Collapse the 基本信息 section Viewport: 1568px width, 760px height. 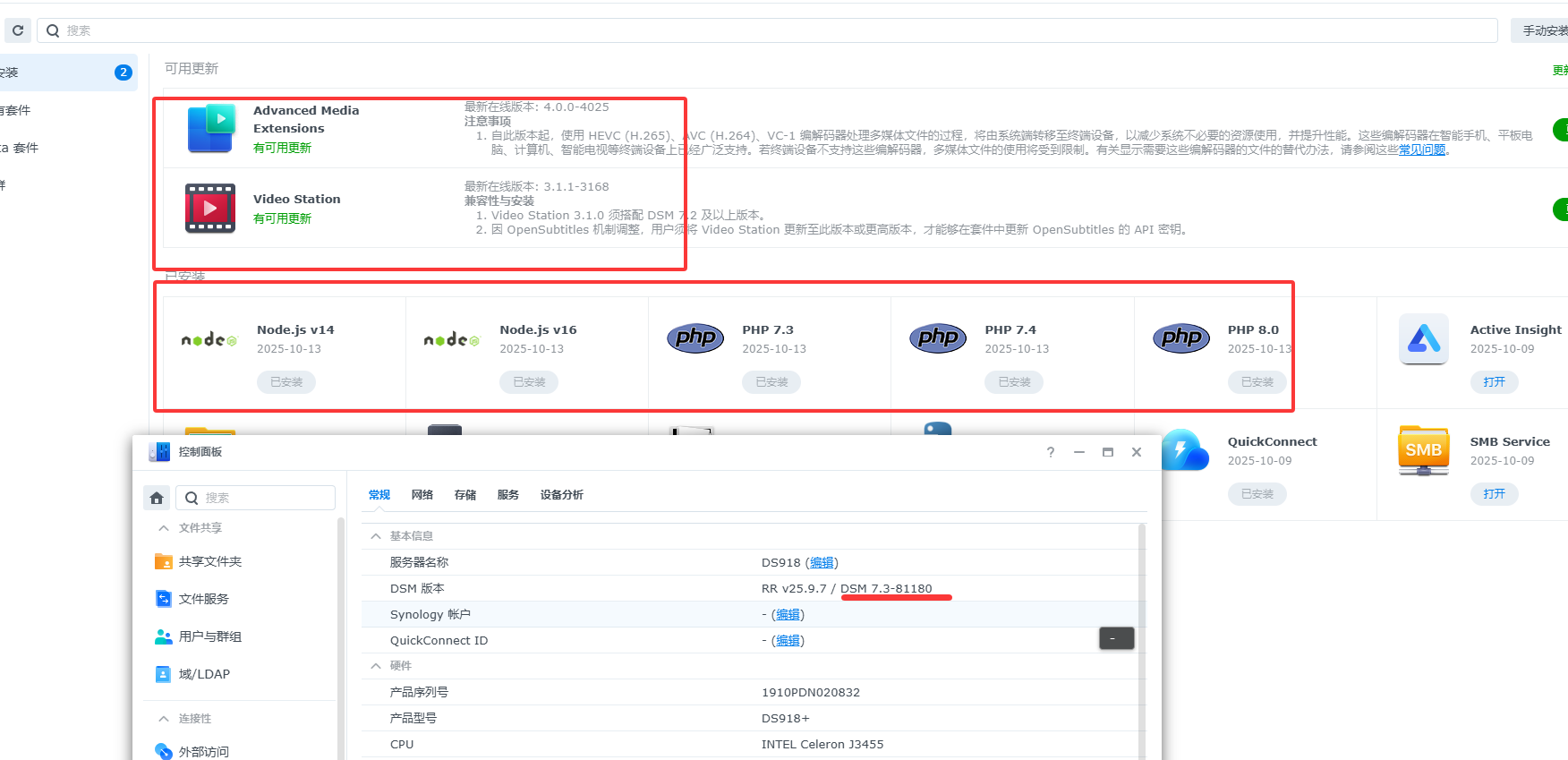376,536
